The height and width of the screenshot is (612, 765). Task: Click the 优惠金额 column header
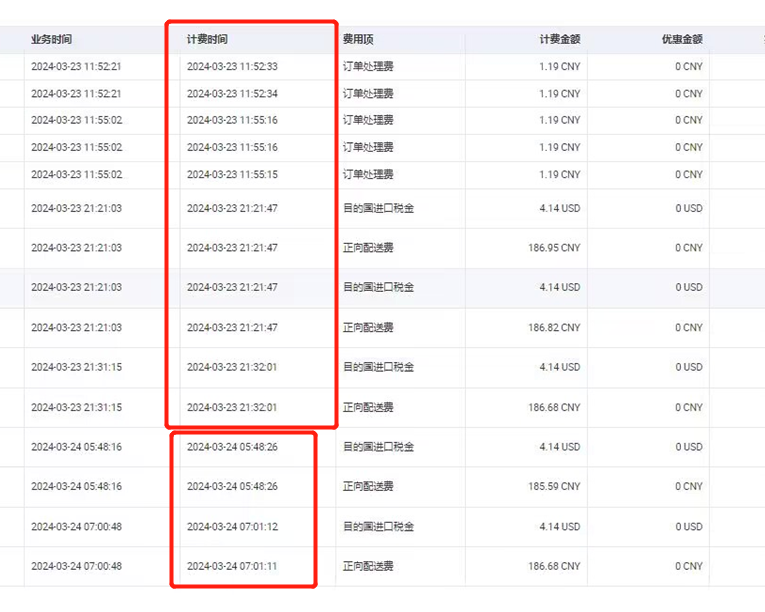(682, 39)
